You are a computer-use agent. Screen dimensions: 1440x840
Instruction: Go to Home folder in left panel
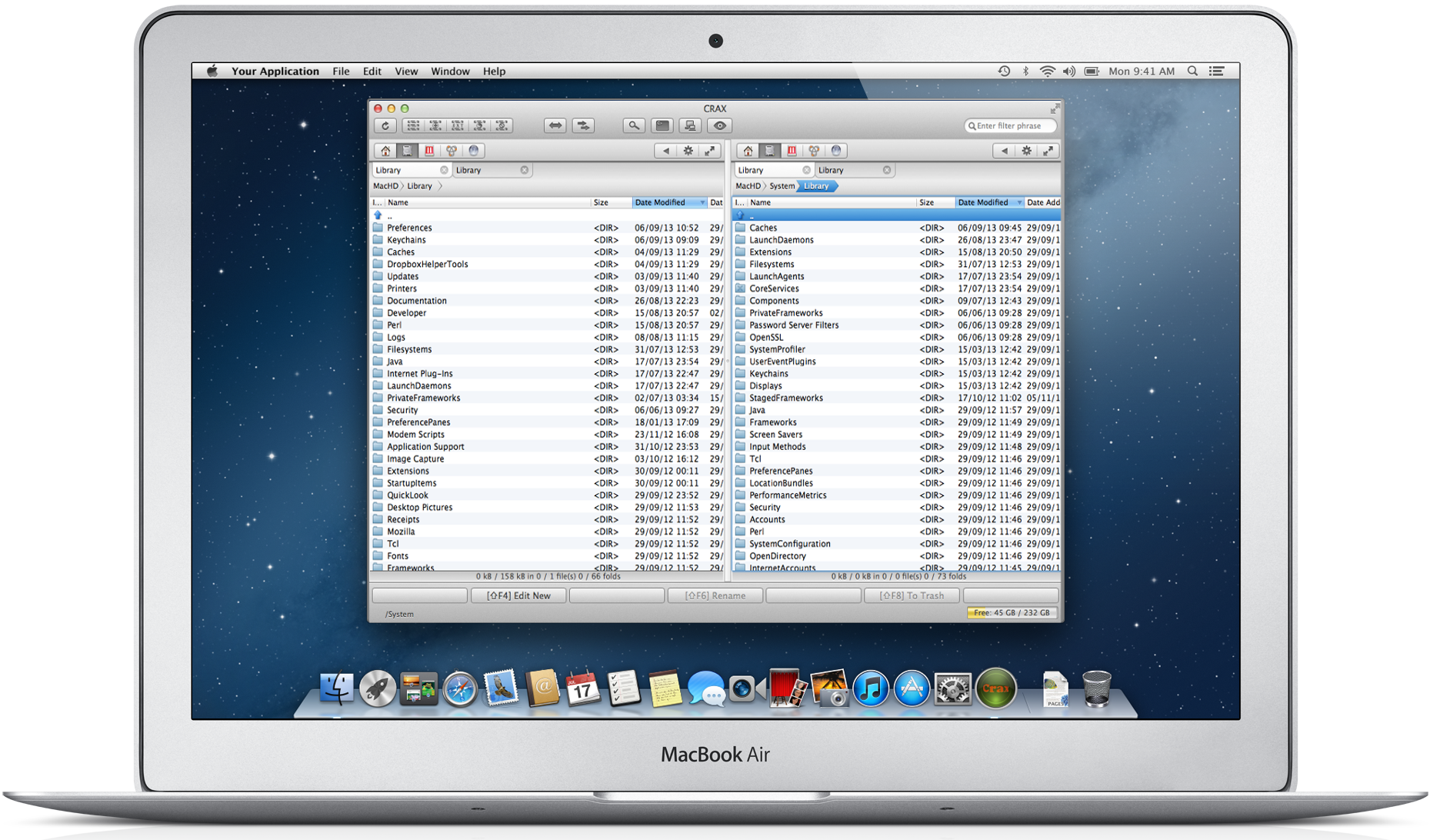385,151
